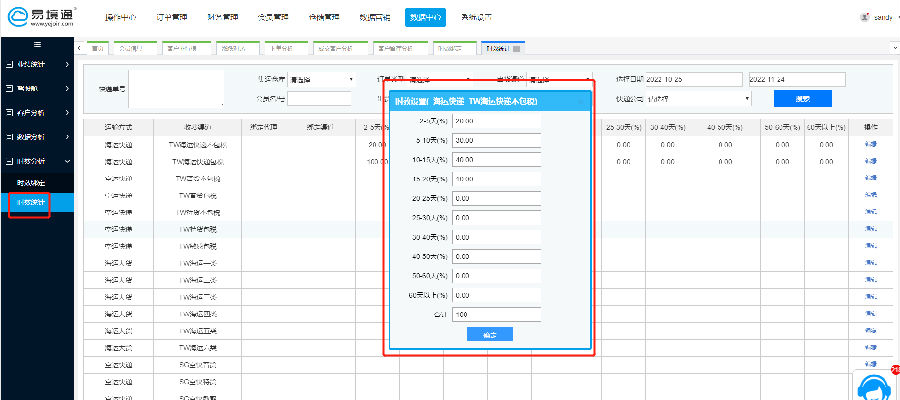The height and width of the screenshot is (400, 900).
Task: Edit the 5-10天(%) field showing 30.00
Action: (x=496, y=141)
